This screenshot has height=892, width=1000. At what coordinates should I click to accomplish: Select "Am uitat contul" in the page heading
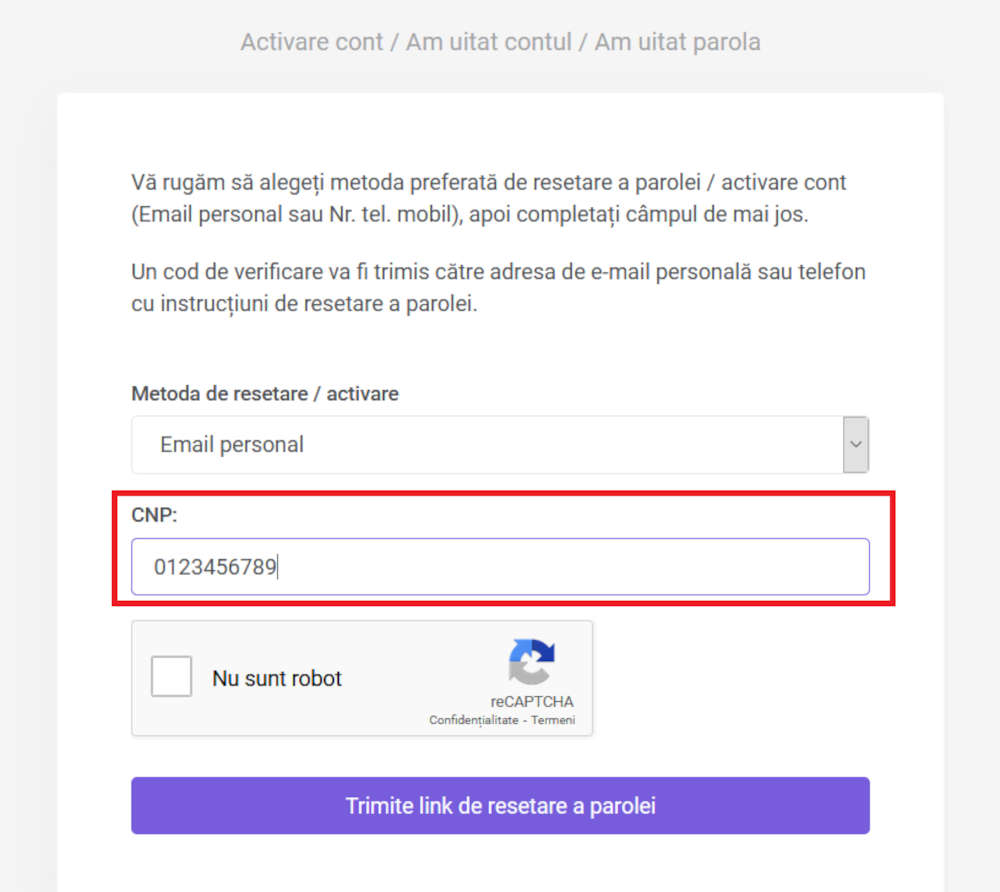489,42
